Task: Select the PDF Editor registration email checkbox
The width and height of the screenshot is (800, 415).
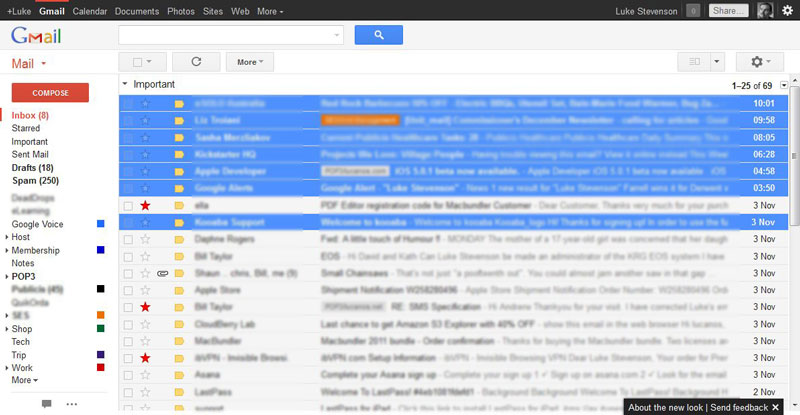Action: tap(128, 206)
